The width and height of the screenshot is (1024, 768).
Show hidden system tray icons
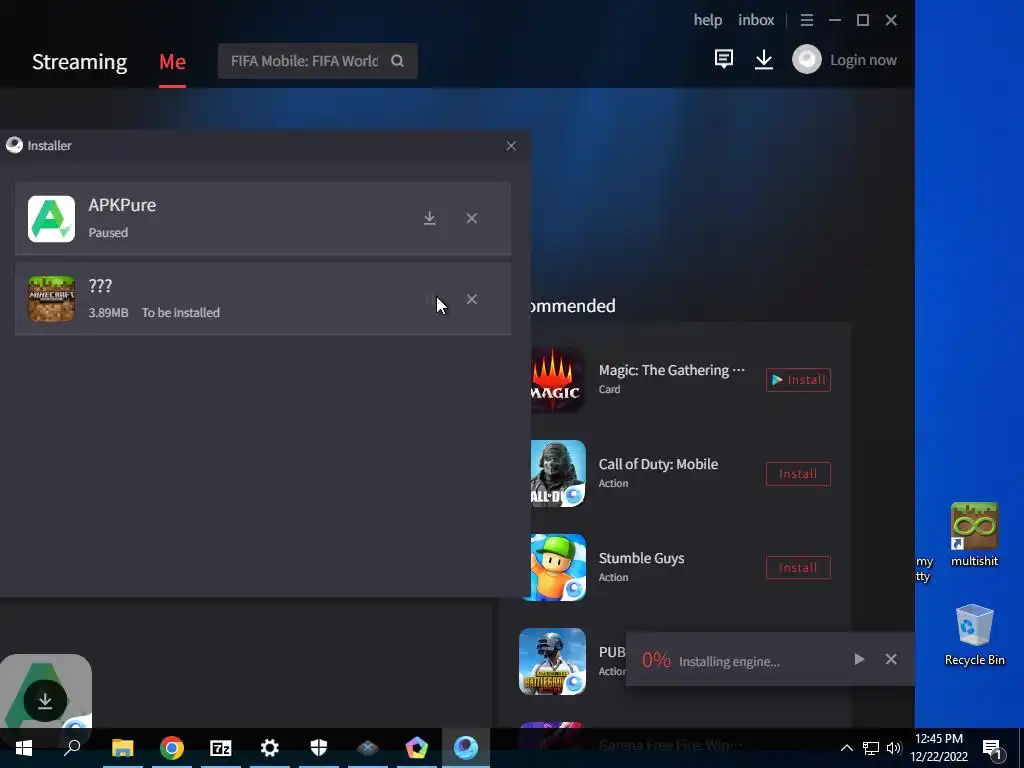(846, 748)
